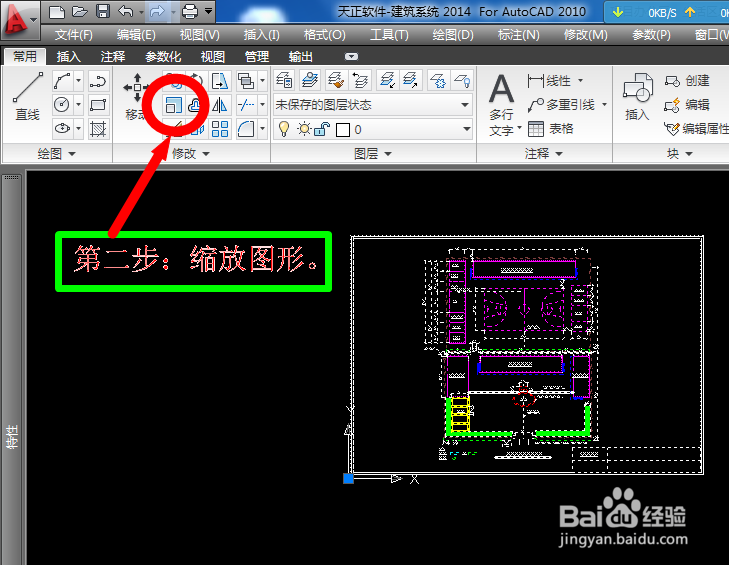Select the Hatch tool

[98, 128]
